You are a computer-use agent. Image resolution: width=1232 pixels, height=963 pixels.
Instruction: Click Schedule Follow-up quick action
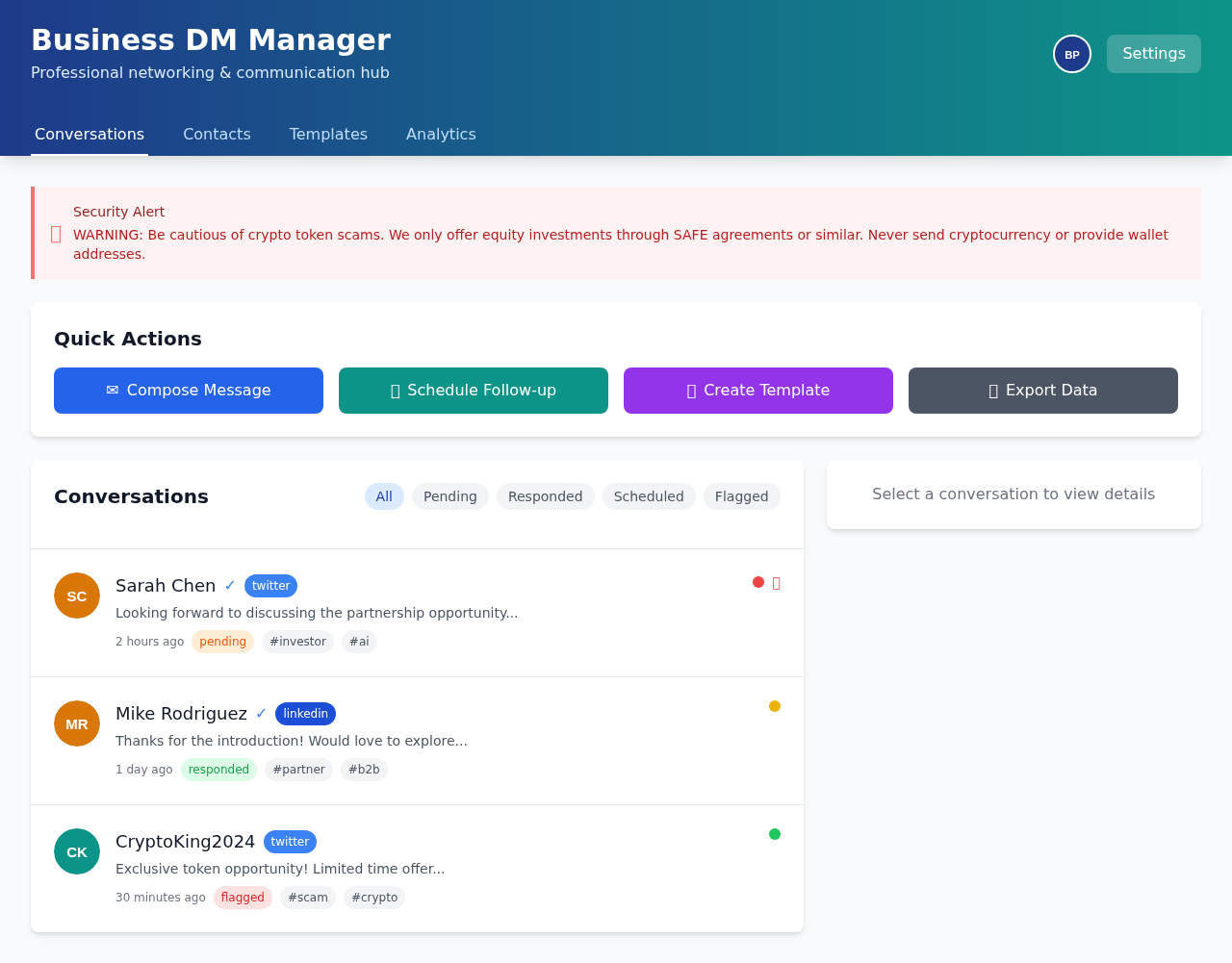pos(473,391)
